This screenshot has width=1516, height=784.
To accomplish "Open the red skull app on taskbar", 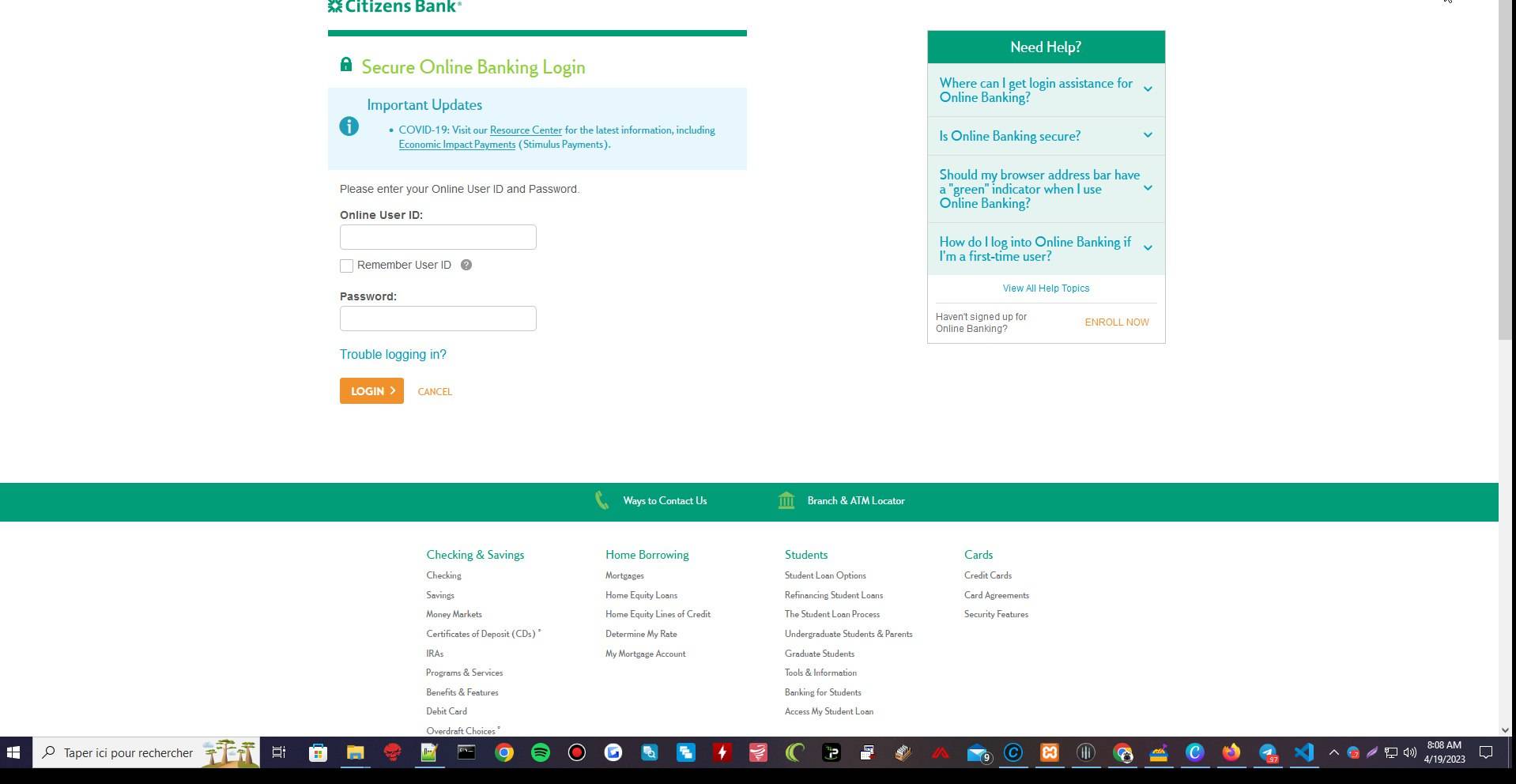I will click(x=393, y=753).
